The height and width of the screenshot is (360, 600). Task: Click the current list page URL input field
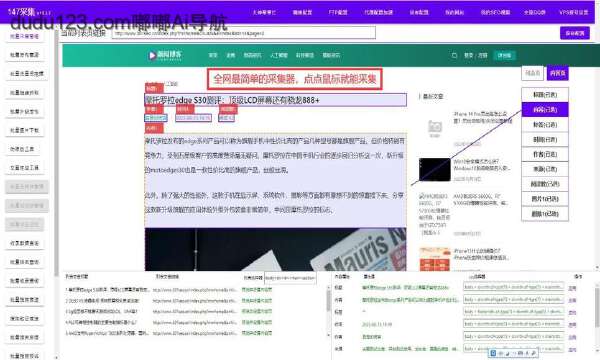244,33
